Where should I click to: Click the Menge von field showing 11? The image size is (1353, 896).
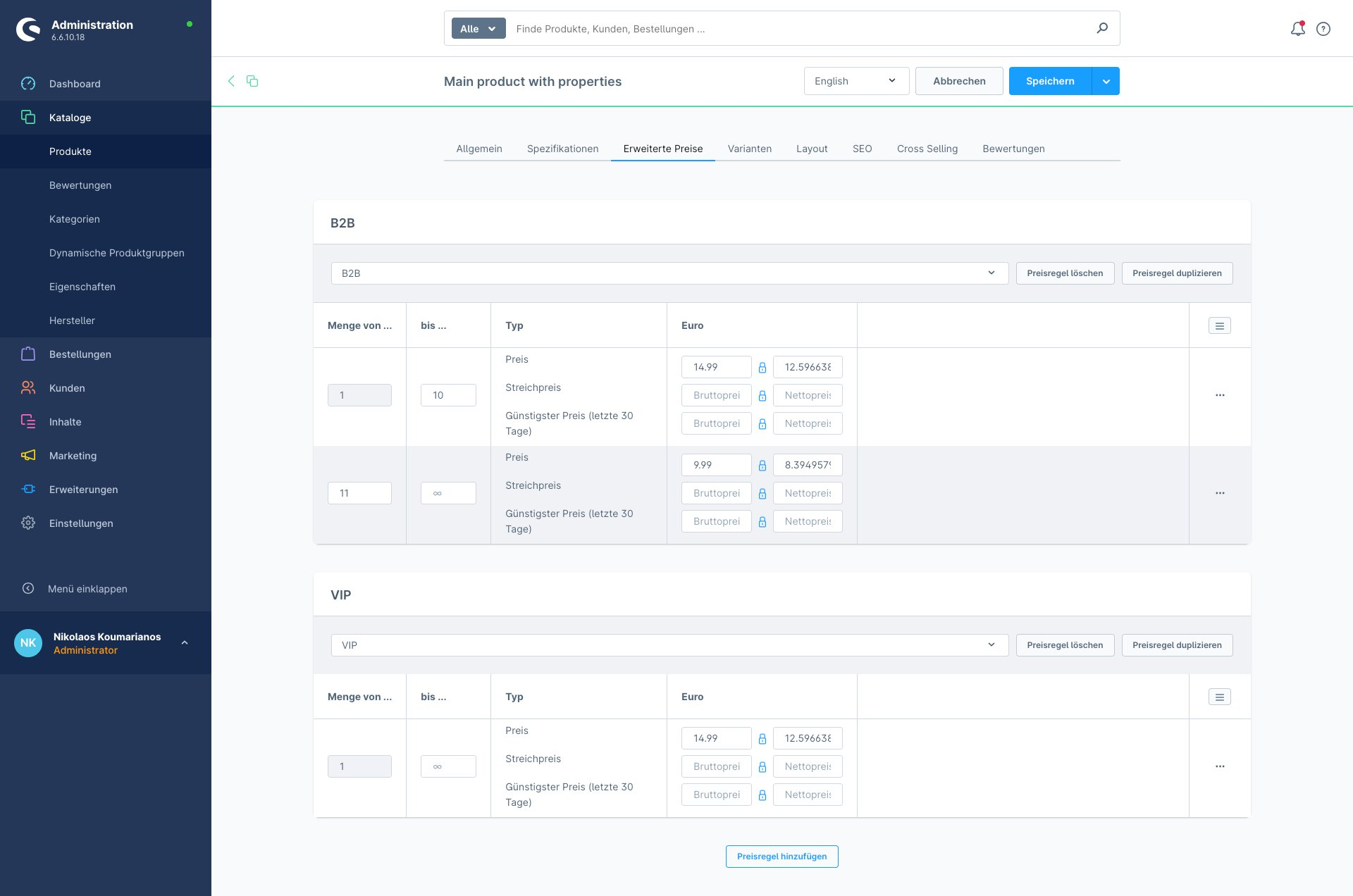click(359, 493)
